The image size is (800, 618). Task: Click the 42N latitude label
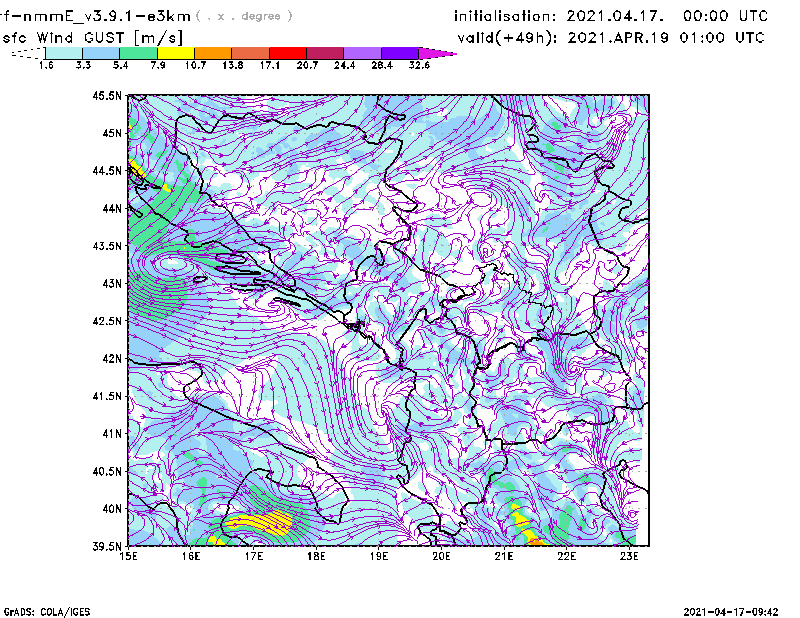tap(112, 359)
